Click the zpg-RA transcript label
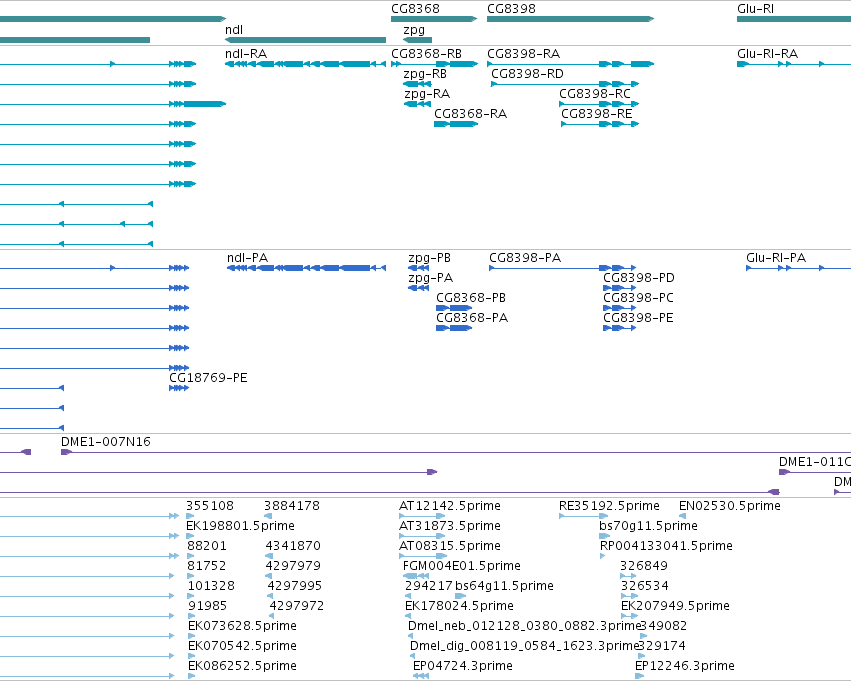 point(427,94)
